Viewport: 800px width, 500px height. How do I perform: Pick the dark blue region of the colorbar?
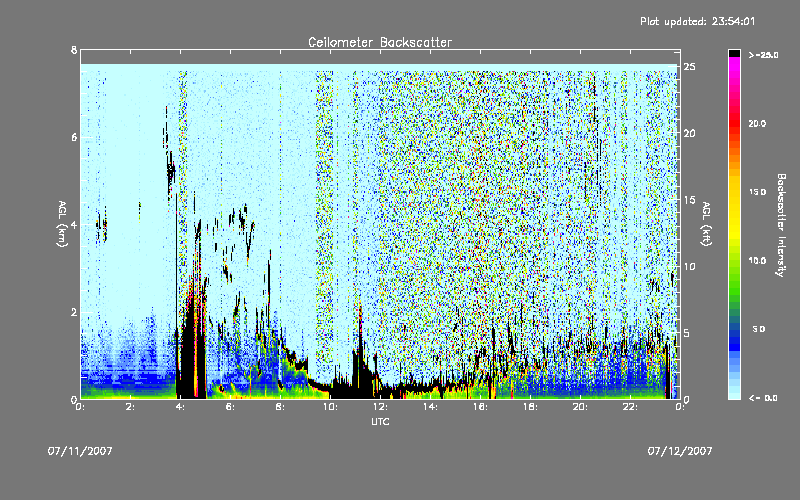(x=734, y=339)
